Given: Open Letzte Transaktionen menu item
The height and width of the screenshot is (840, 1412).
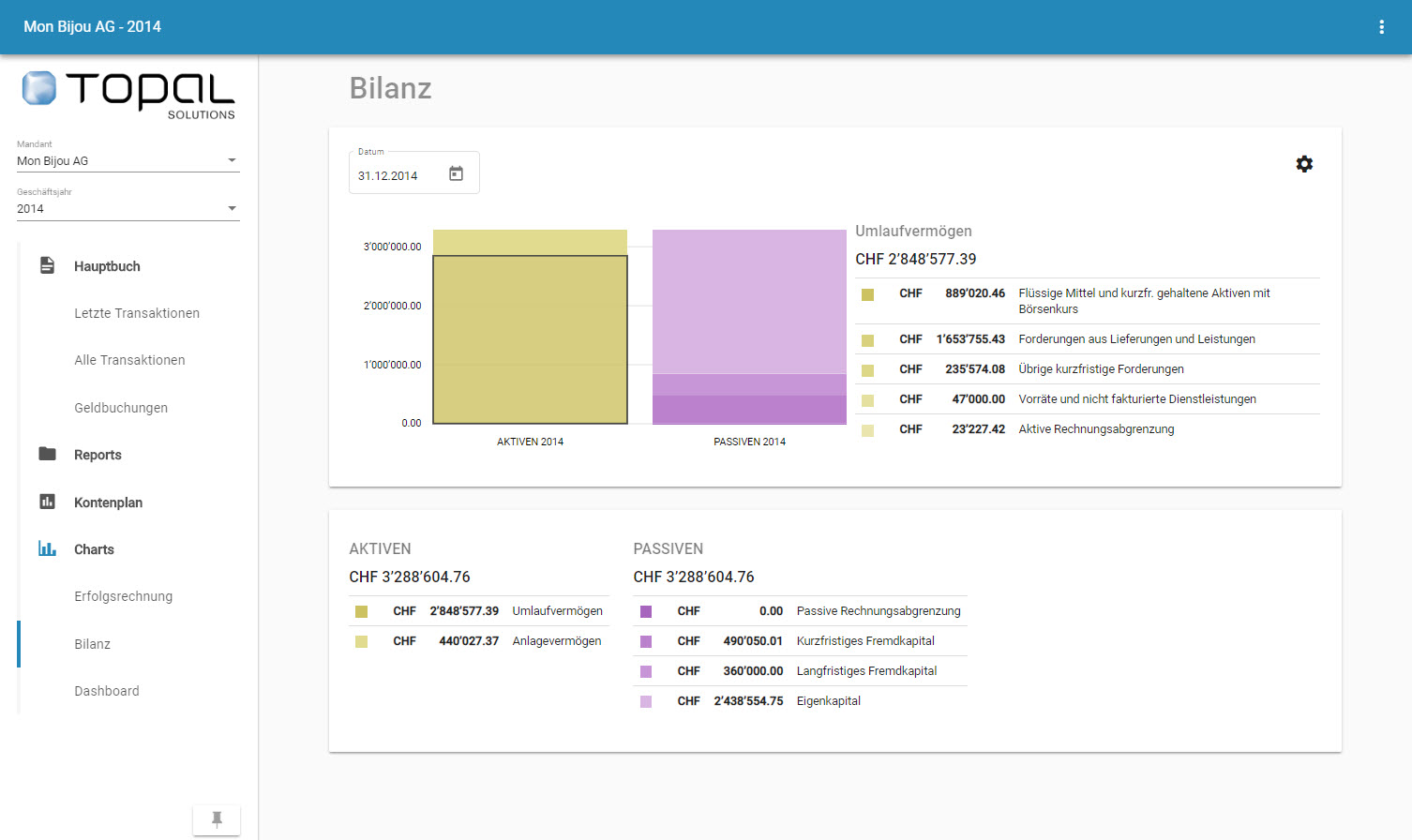Looking at the screenshot, I should click(x=137, y=313).
